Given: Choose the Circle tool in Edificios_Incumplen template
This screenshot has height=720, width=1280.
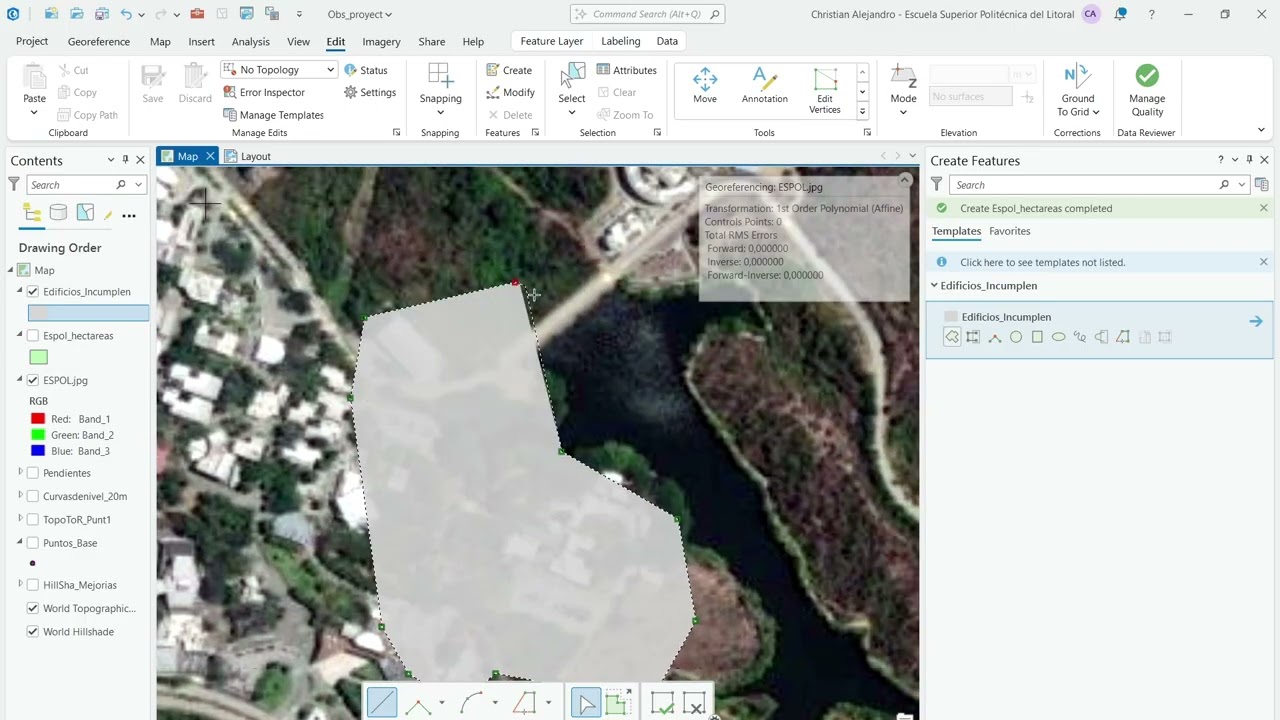Looking at the screenshot, I should tap(1016, 337).
